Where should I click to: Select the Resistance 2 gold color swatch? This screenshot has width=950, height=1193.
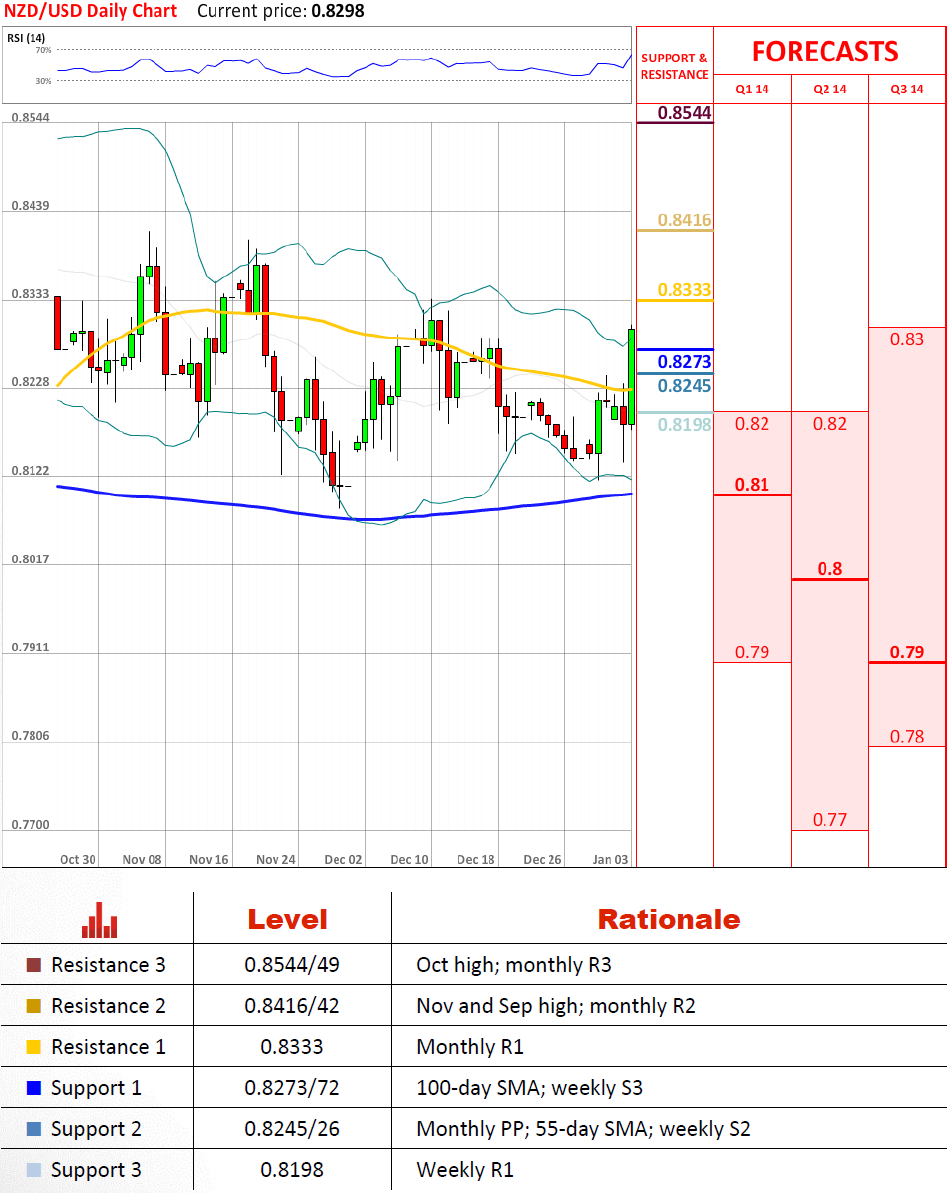coord(34,1006)
